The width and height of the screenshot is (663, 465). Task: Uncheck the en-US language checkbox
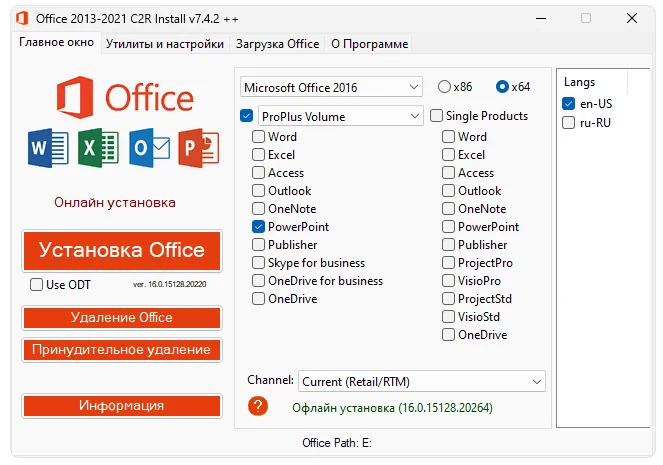pos(569,104)
